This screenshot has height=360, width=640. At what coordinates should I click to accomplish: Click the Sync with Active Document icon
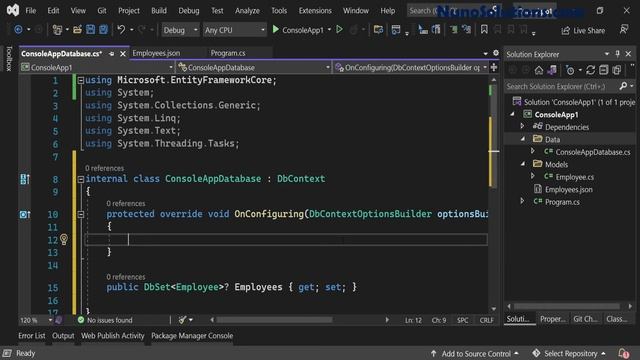click(590, 70)
